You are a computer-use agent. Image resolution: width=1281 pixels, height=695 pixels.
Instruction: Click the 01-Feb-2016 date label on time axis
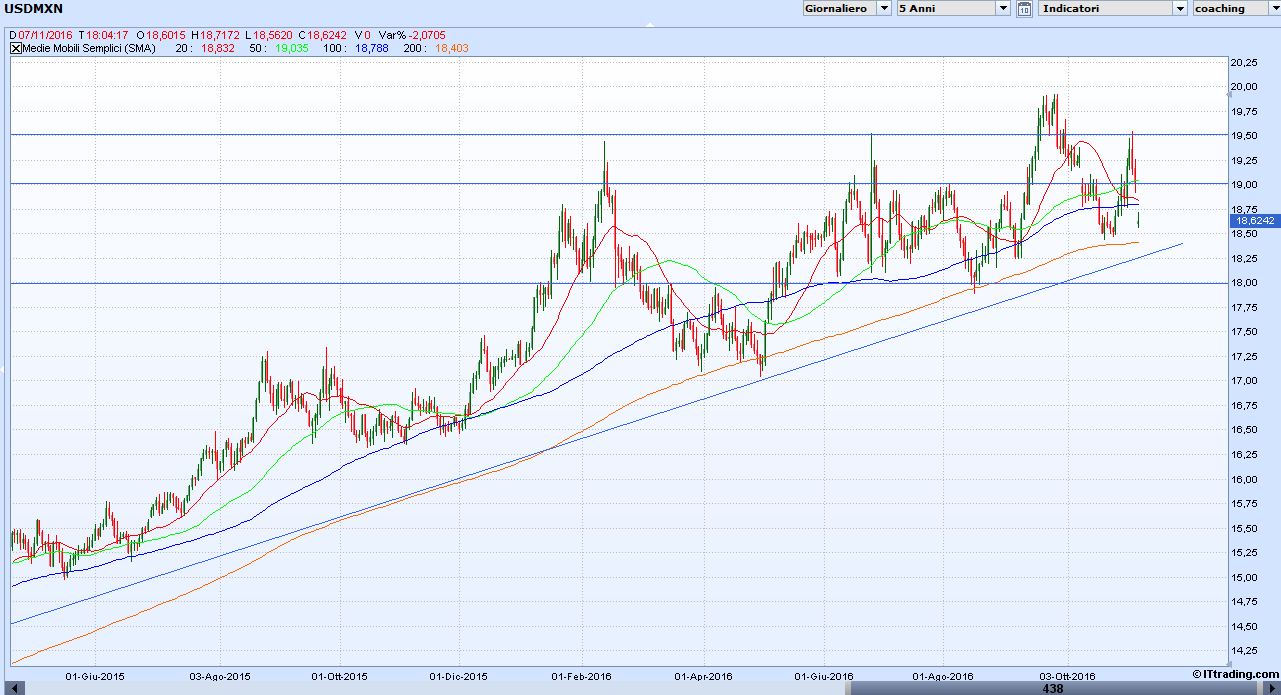click(583, 676)
